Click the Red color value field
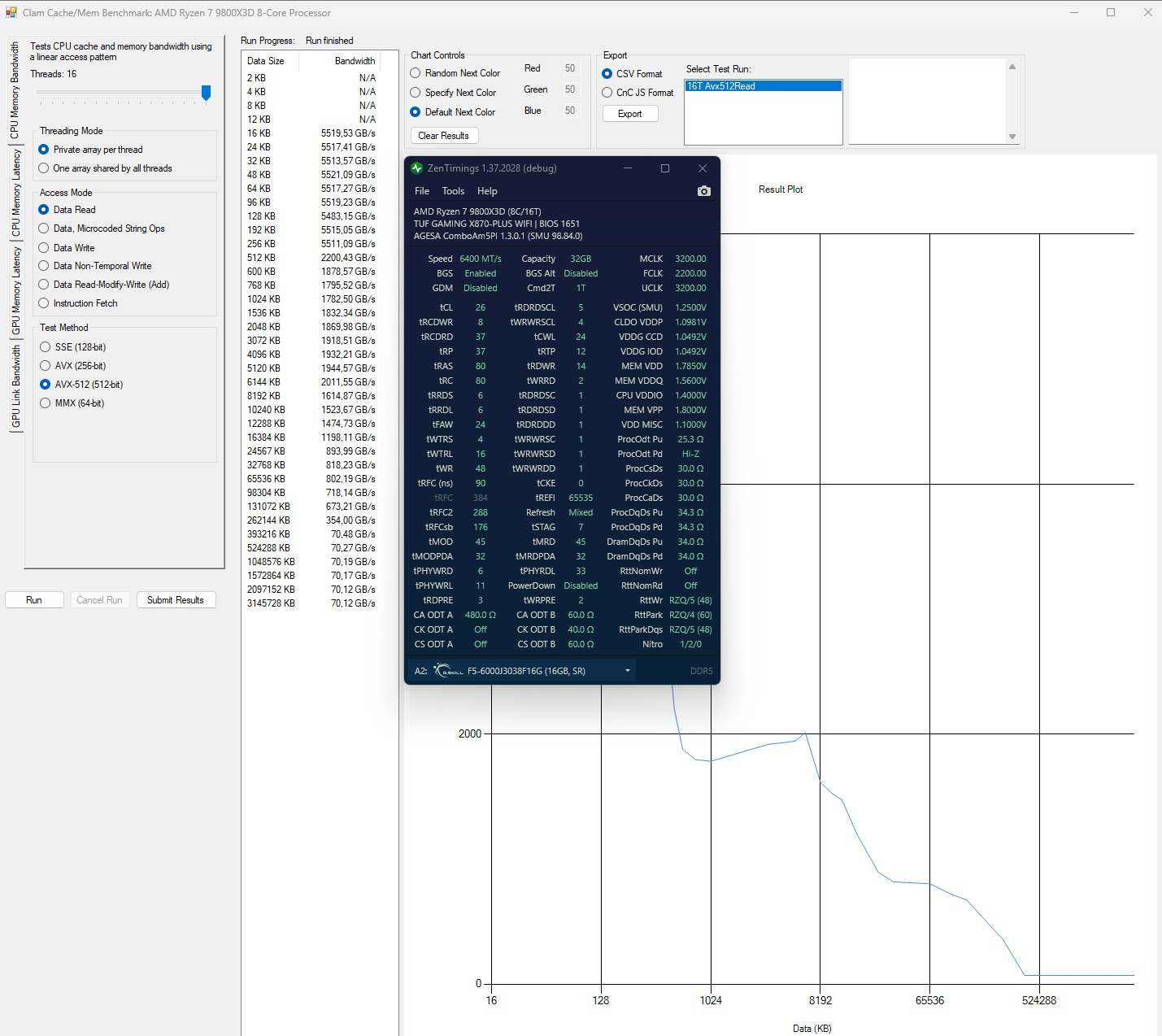This screenshot has width=1162, height=1036. (x=571, y=68)
